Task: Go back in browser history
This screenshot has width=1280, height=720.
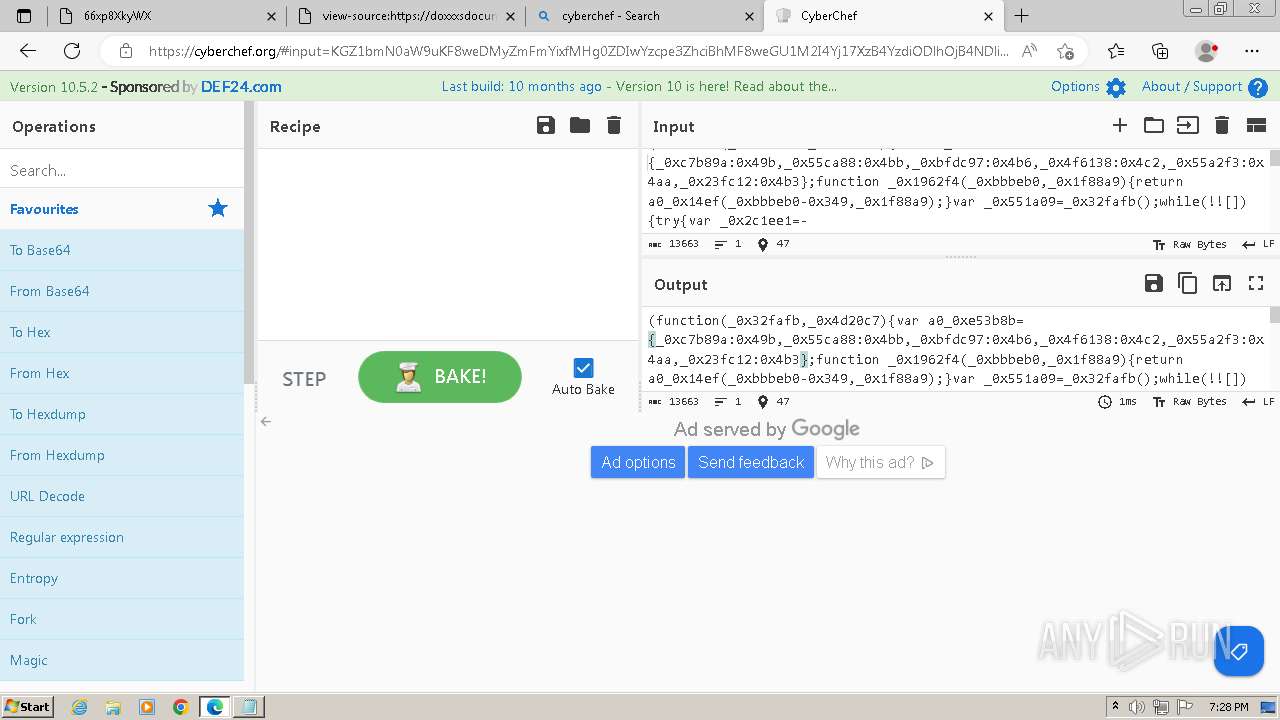Action: [x=28, y=51]
